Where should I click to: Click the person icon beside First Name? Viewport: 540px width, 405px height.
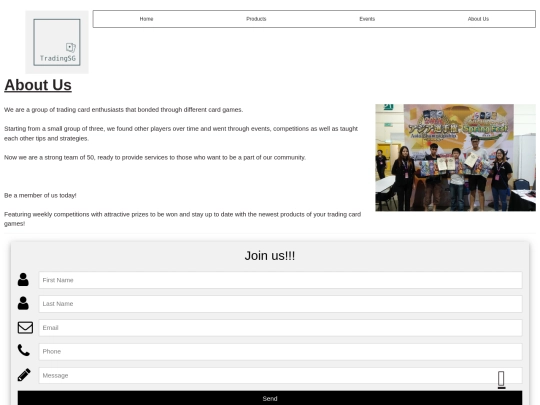23,280
